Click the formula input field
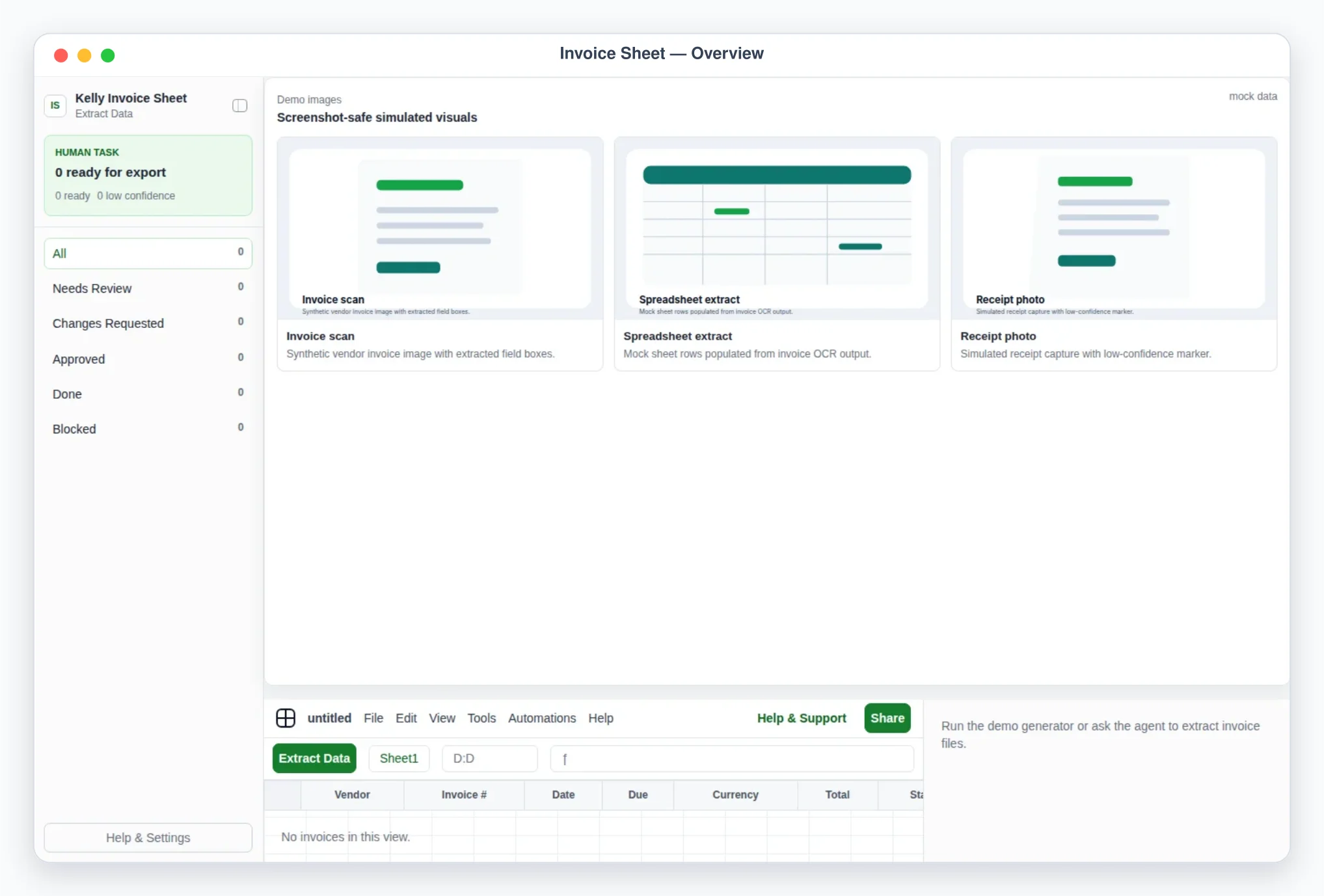This screenshot has width=1324, height=896. (732, 758)
